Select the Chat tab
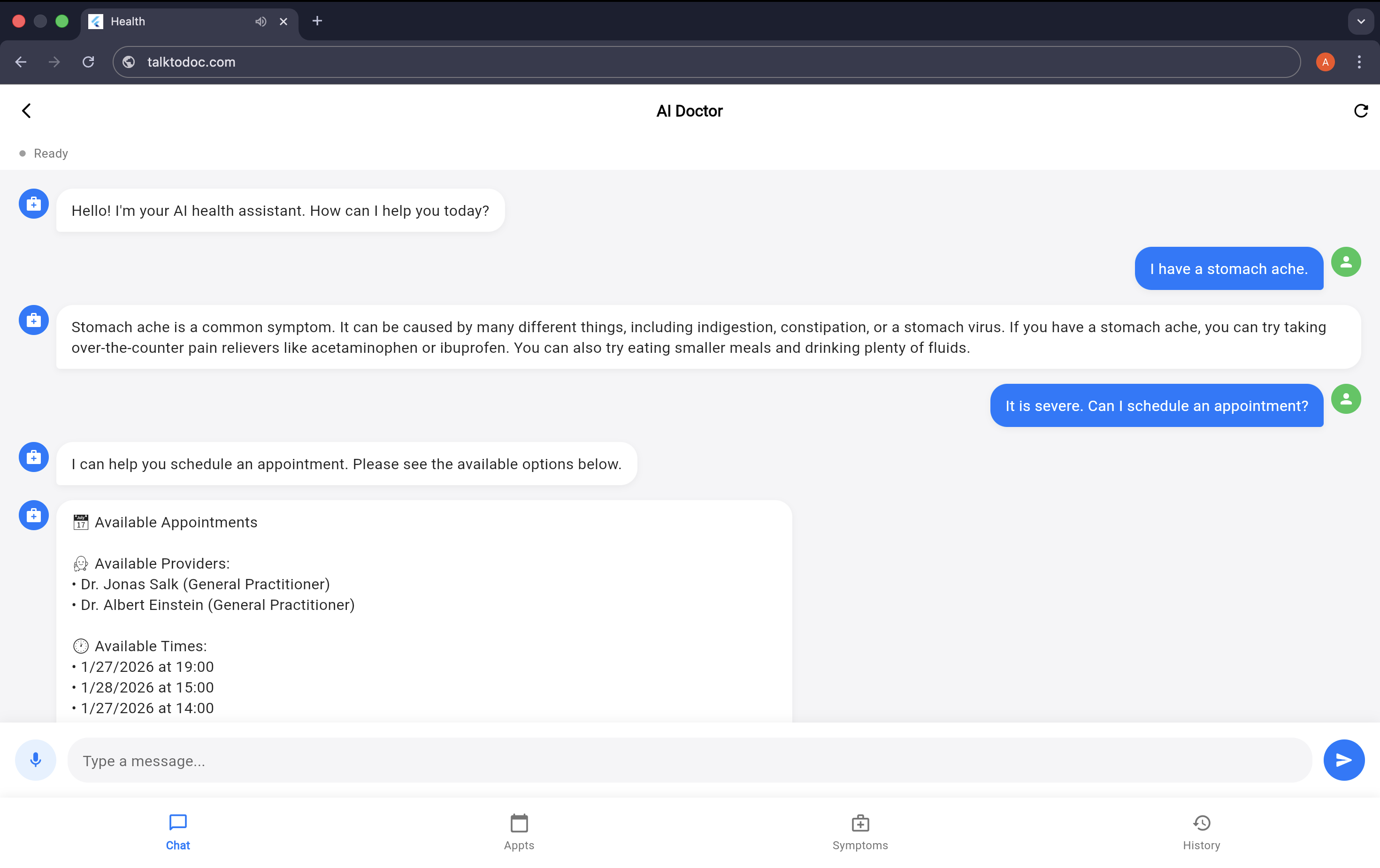The height and width of the screenshot is (868, 1380). tap(177, 832)
